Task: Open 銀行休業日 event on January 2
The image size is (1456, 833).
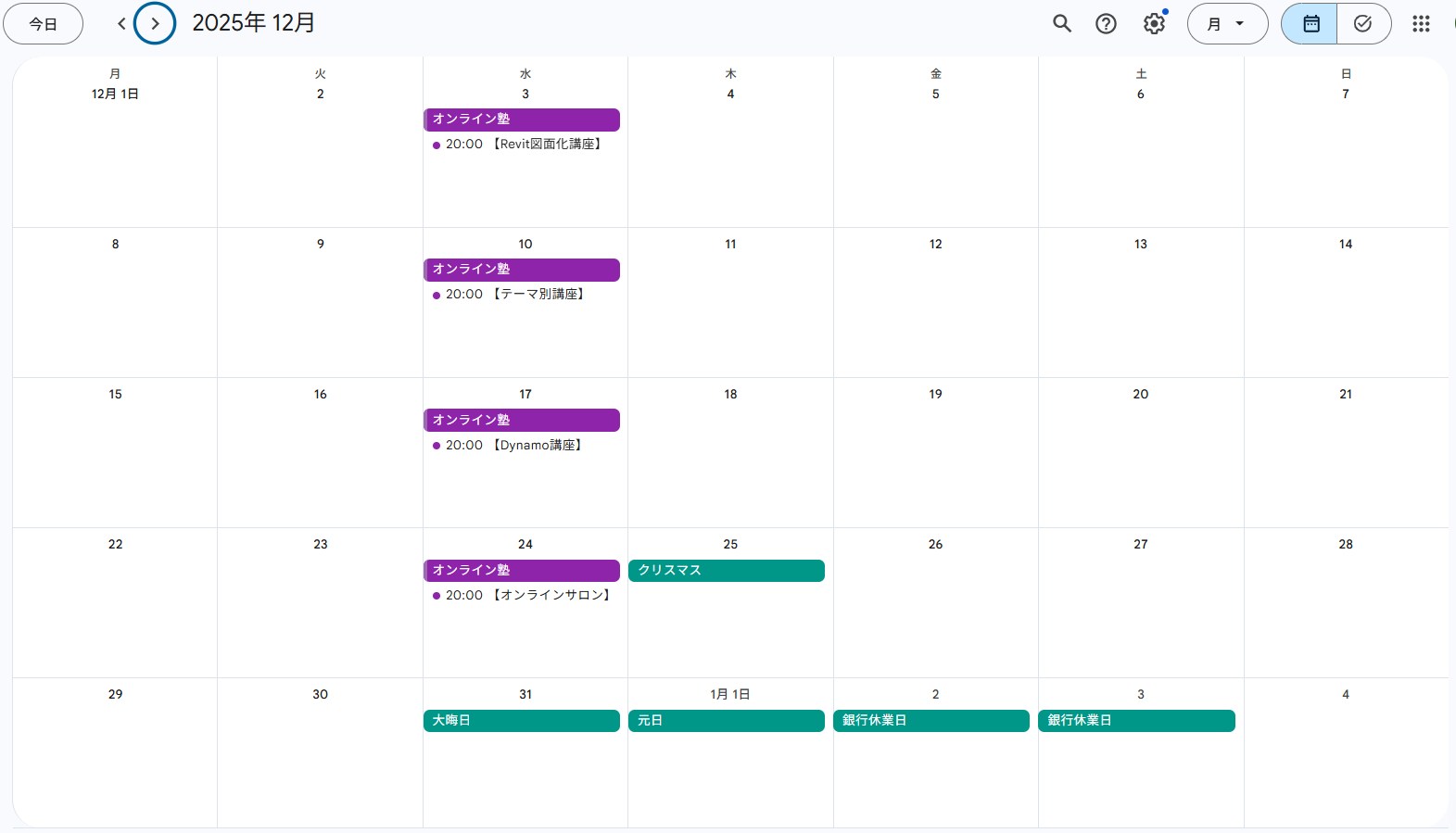Action: click(931, 721)
